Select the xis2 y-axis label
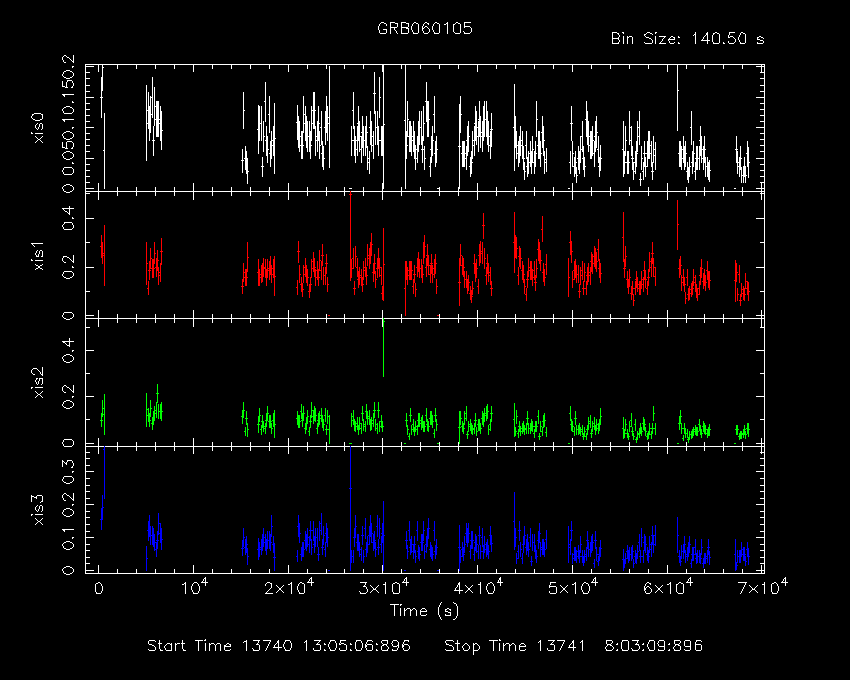 click(x=38, y=382)
